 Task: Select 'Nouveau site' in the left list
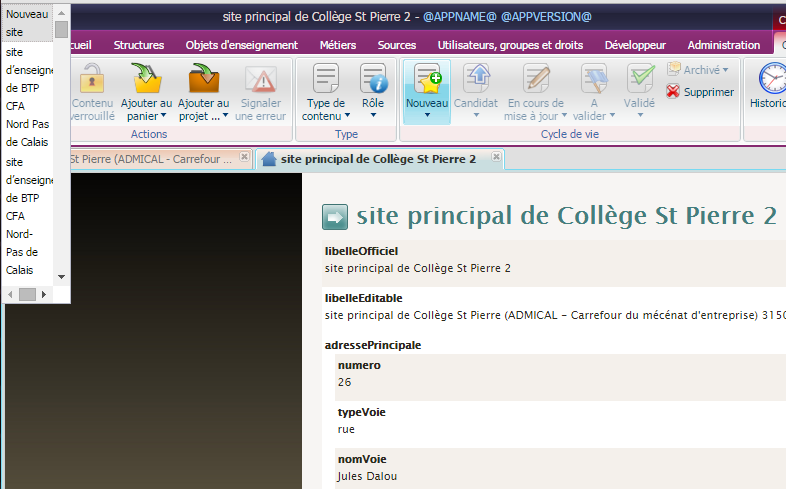(x=27, y=23)
